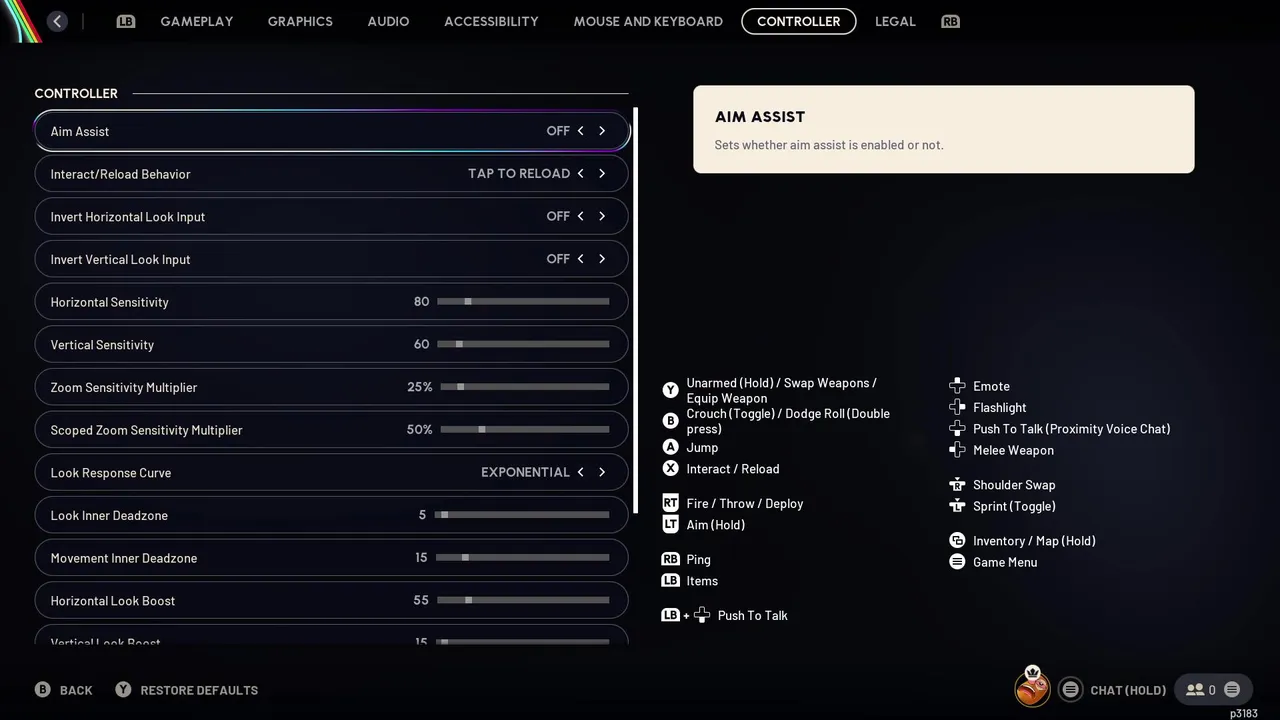
Task: Adjust the Look Inner Deadzone slider
Action: [523, 515]
